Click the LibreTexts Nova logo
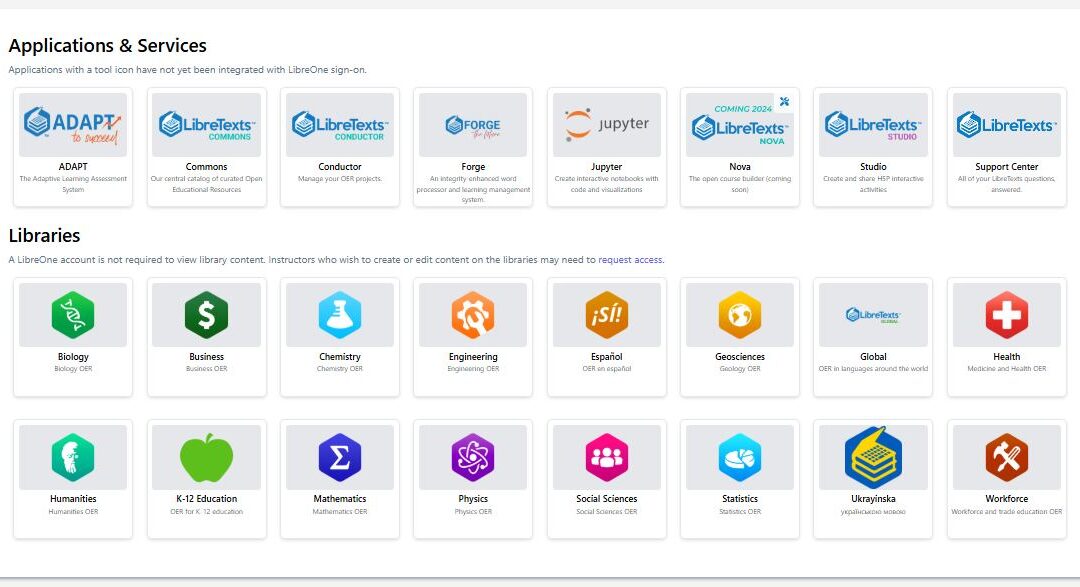This screenshot has height=587, width=1080. pyautogui.click(x=740, y=125)
